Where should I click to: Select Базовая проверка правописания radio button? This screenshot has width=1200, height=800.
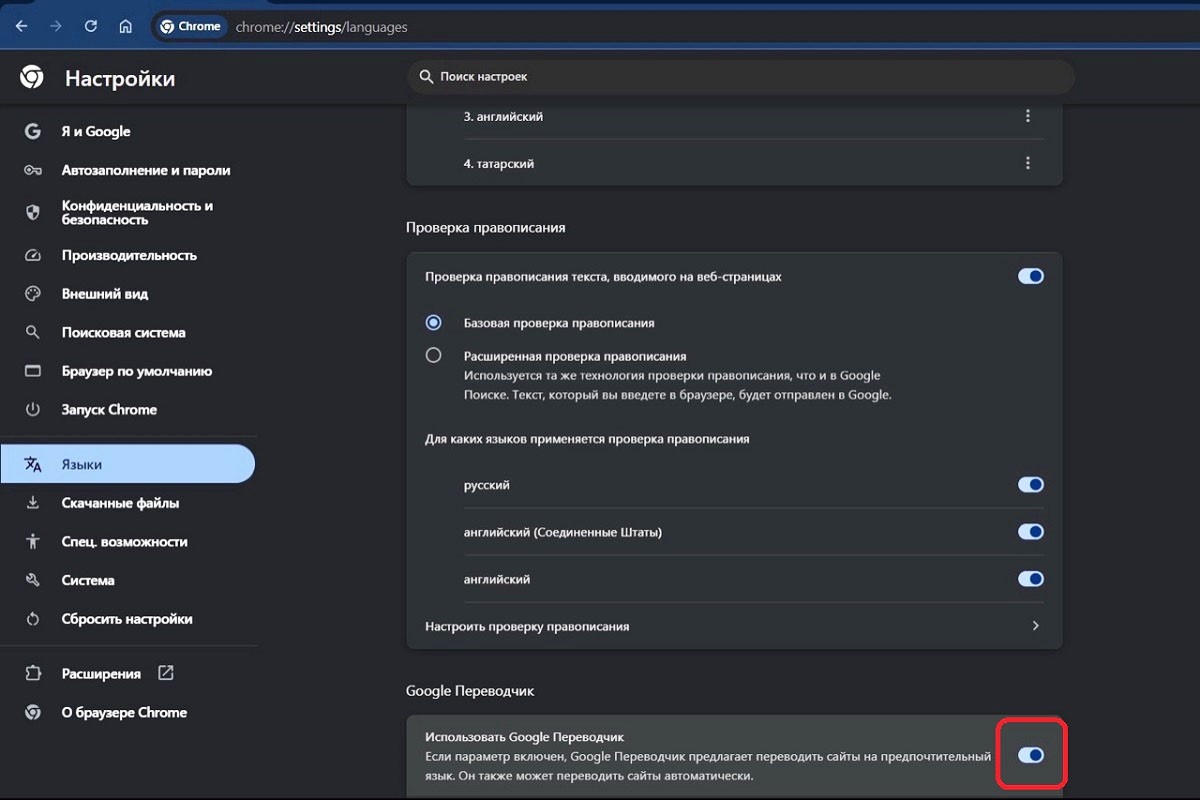pyautogui.click(x=433, y=323)
